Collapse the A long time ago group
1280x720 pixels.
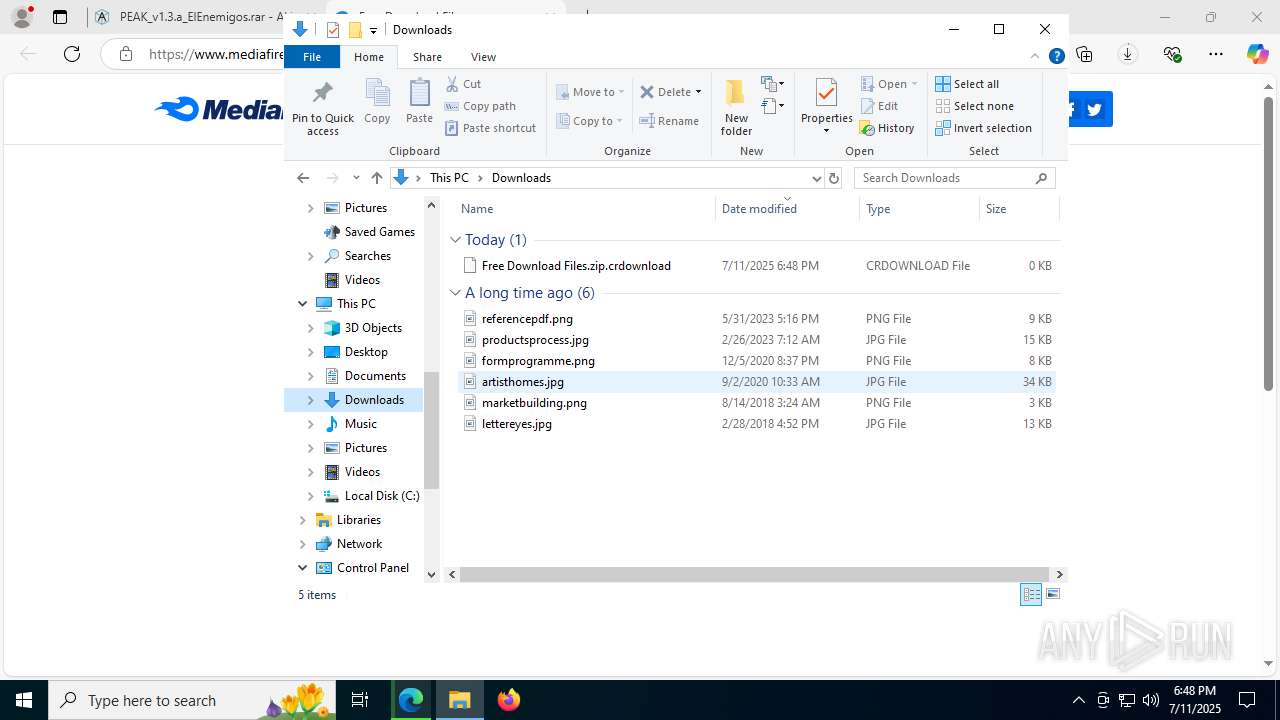pyautogui.click(x=455, y=293)
